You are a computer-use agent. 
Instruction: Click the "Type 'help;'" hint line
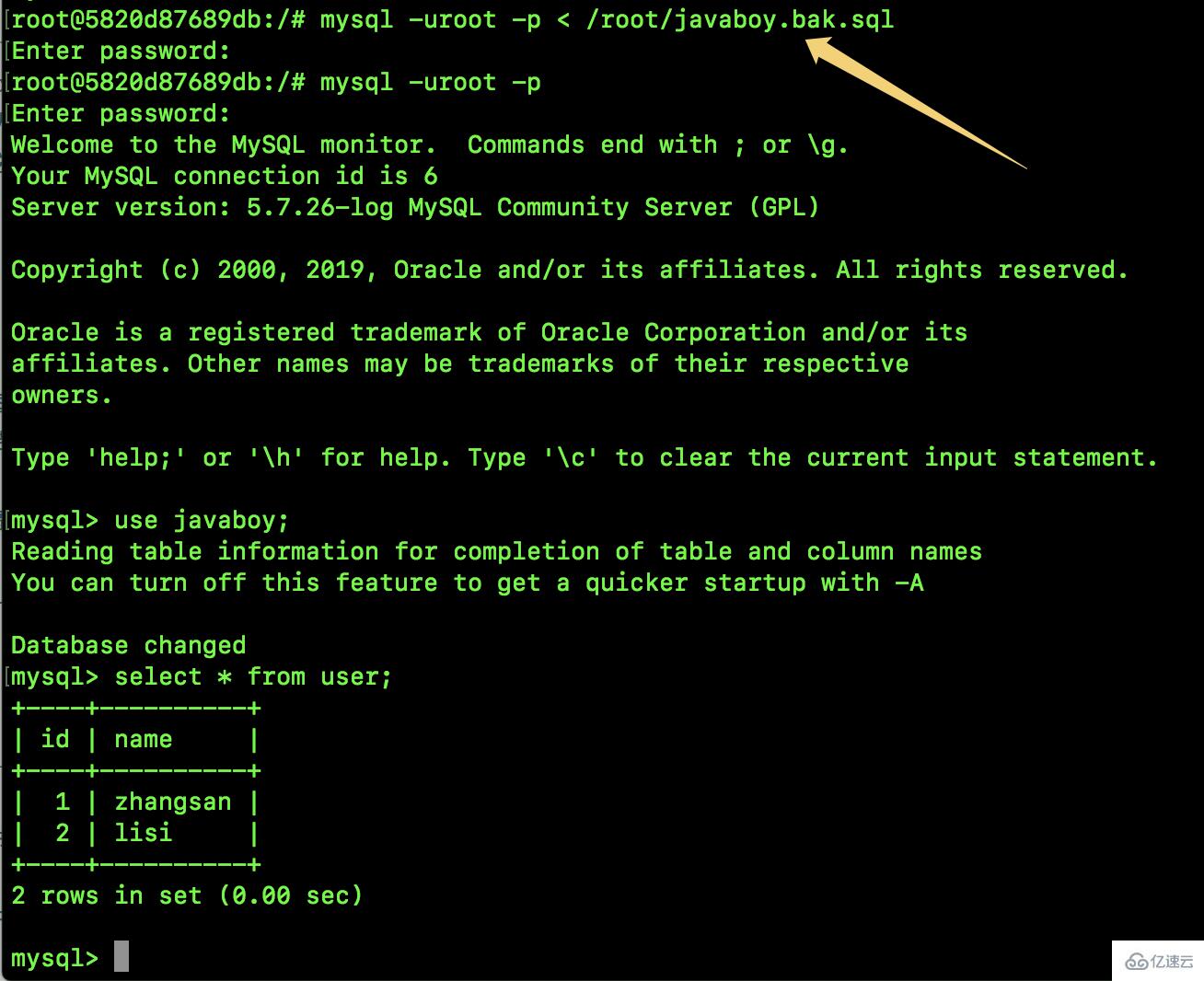click(584, 457)
